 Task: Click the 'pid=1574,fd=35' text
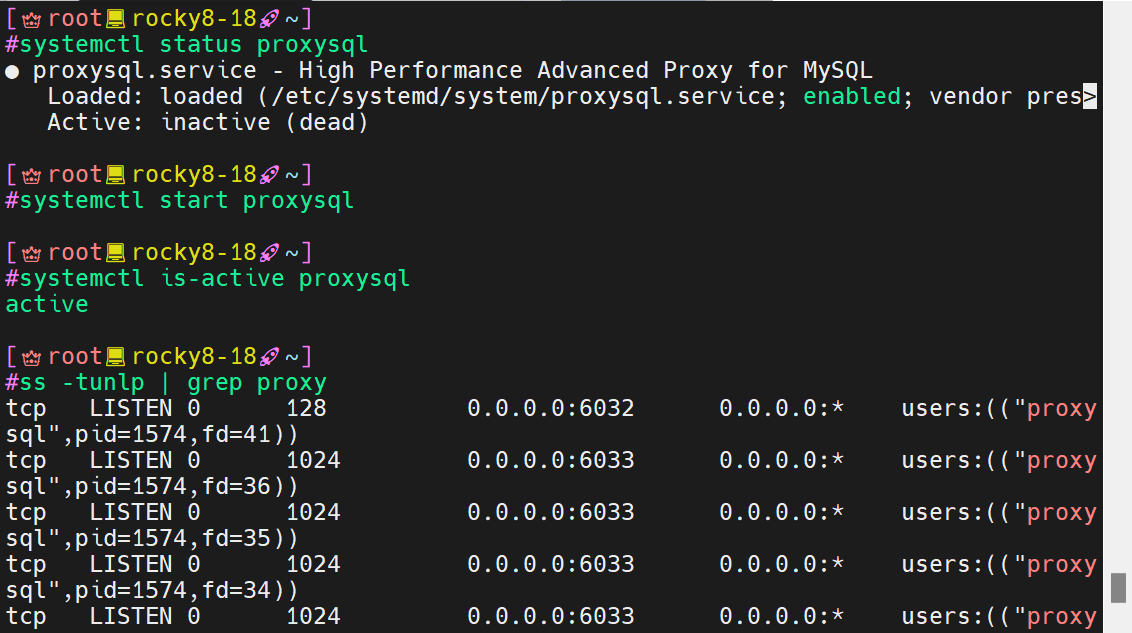[173, 538]
